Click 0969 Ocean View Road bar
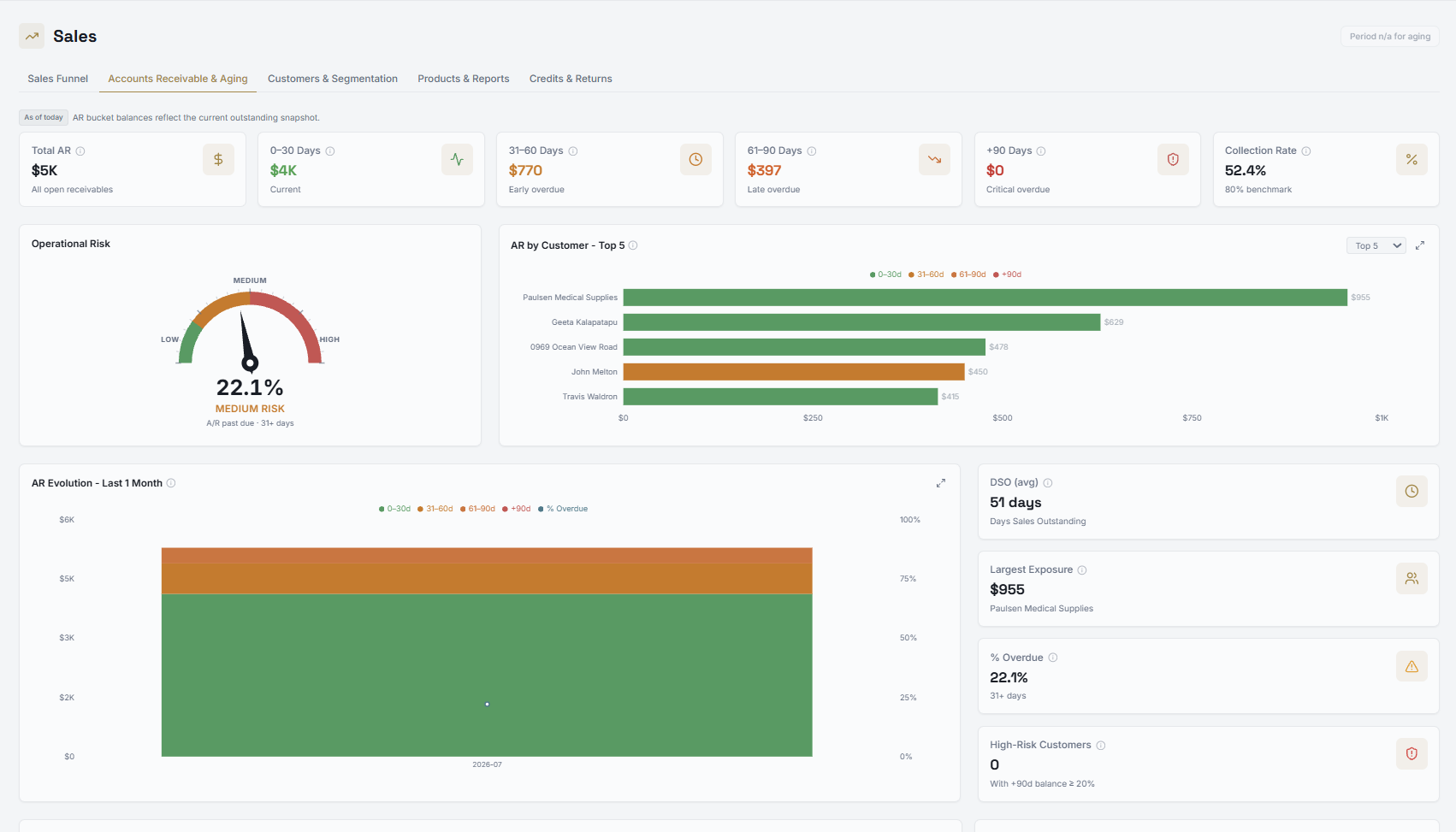Image resolution: width=1456 pixels, height=832 pixels. coord(804,347)
